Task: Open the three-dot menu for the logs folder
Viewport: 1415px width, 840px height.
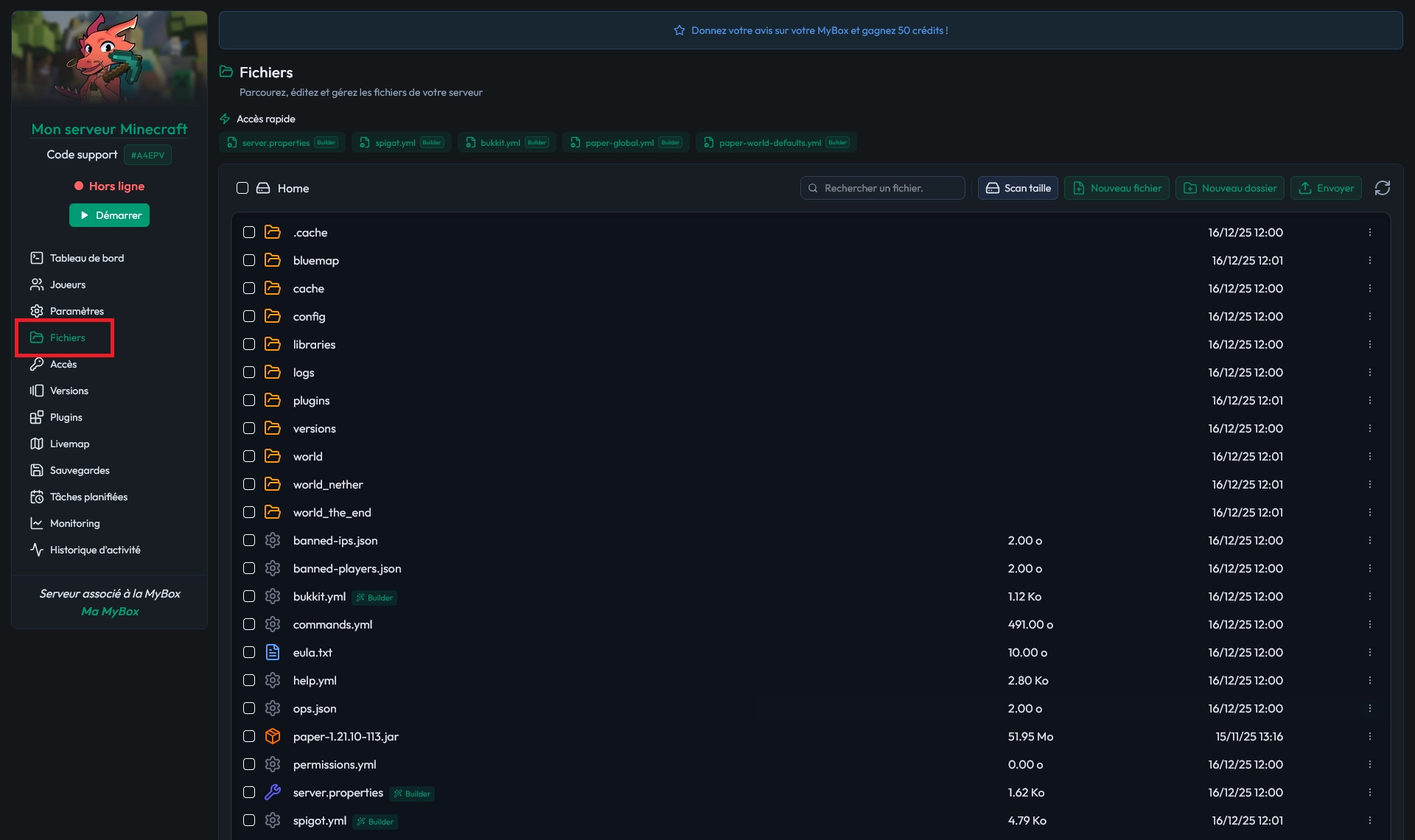Action: pyautogui.click(x=1369, y=372)
